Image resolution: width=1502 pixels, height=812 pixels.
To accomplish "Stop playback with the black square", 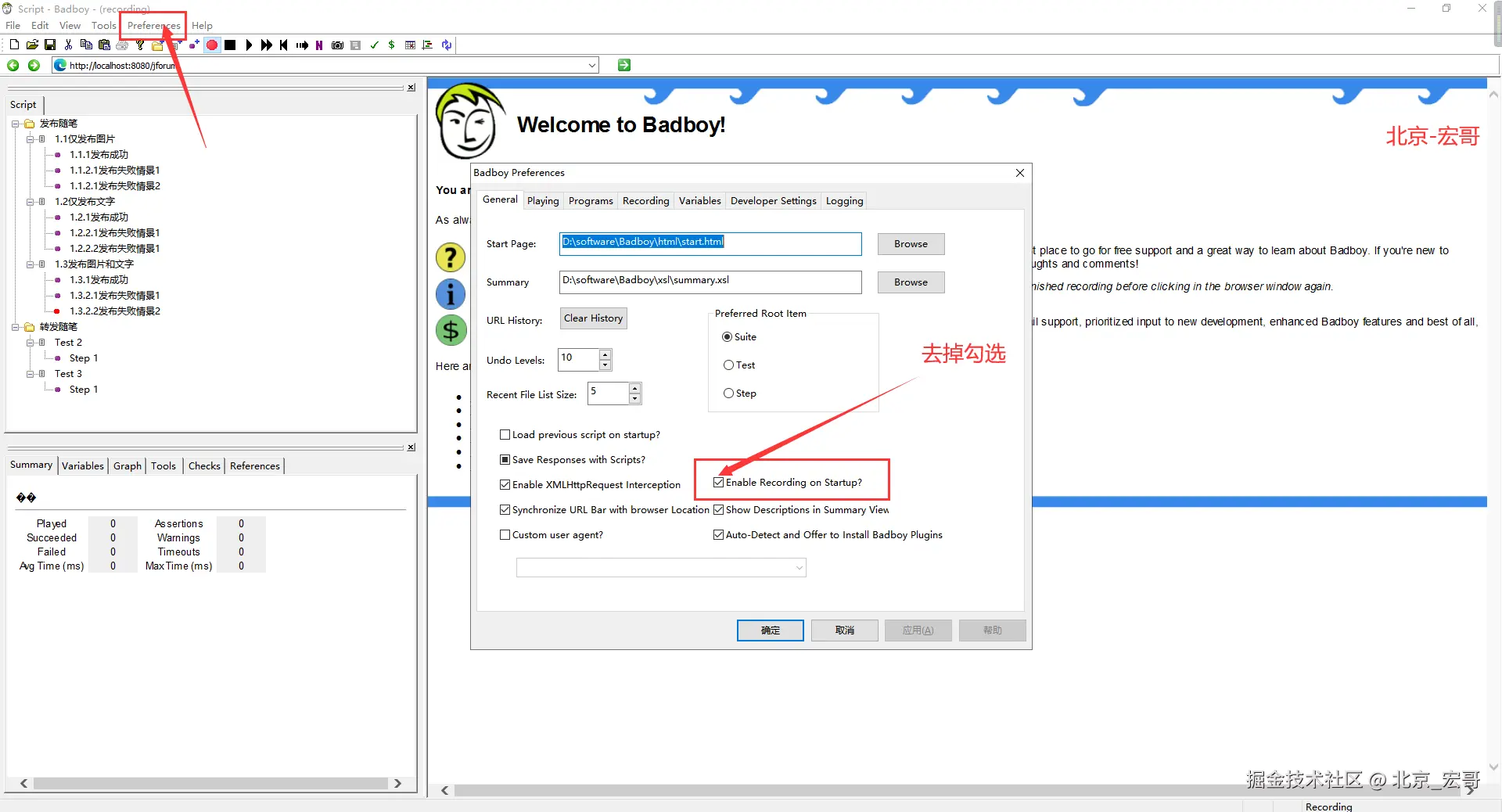I will tap(230, 45).
